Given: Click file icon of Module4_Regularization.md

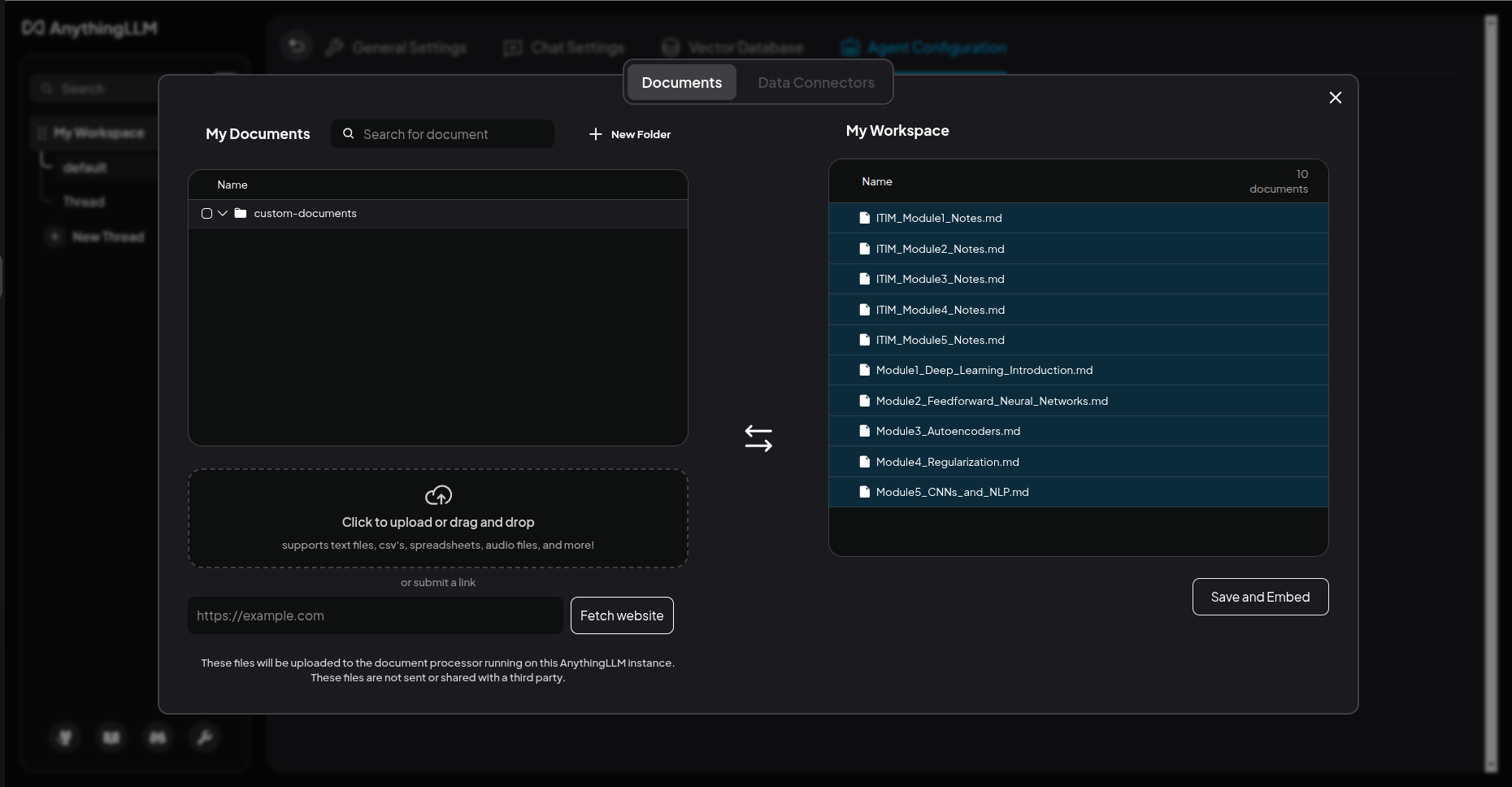Looking at the screenshot, I should 865,462.
